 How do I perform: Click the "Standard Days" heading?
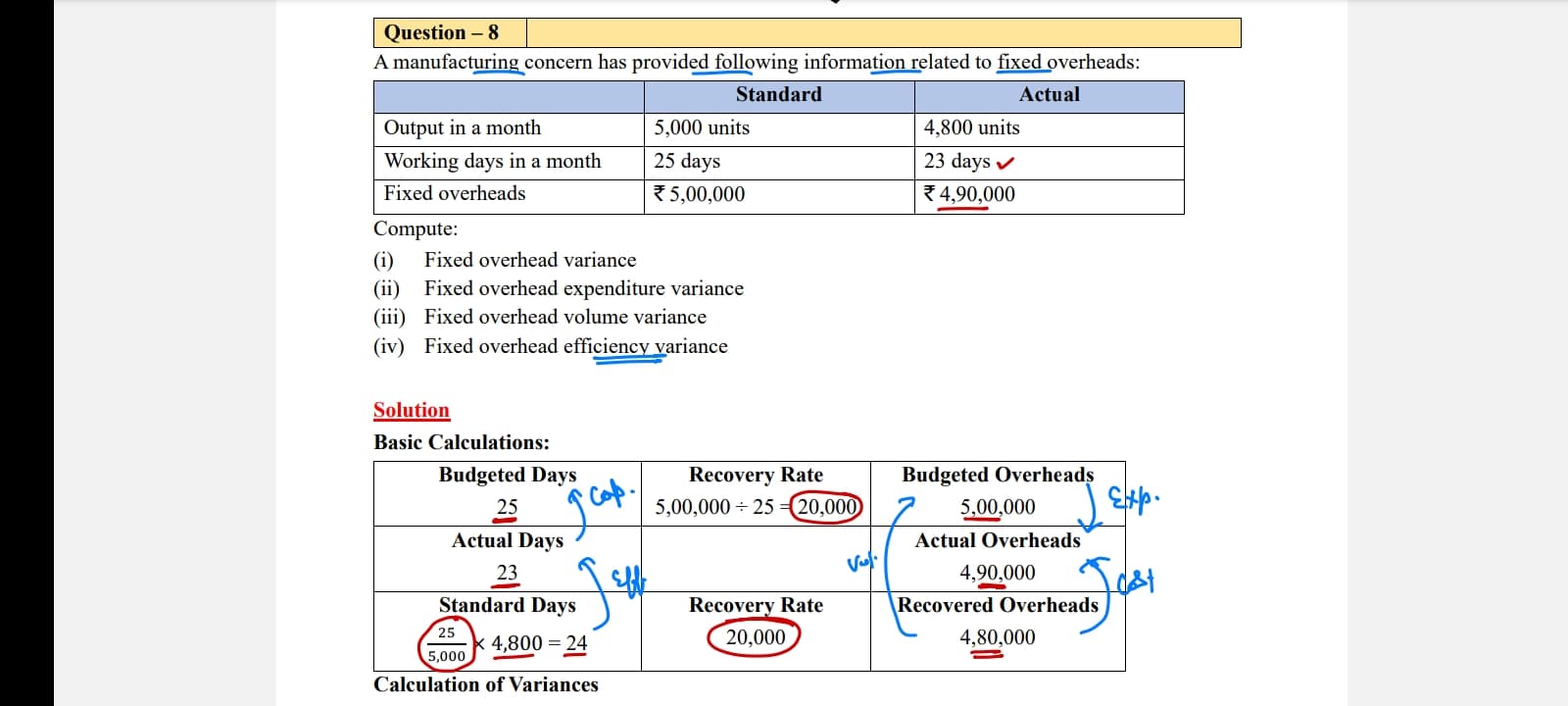tap(508, 605)
